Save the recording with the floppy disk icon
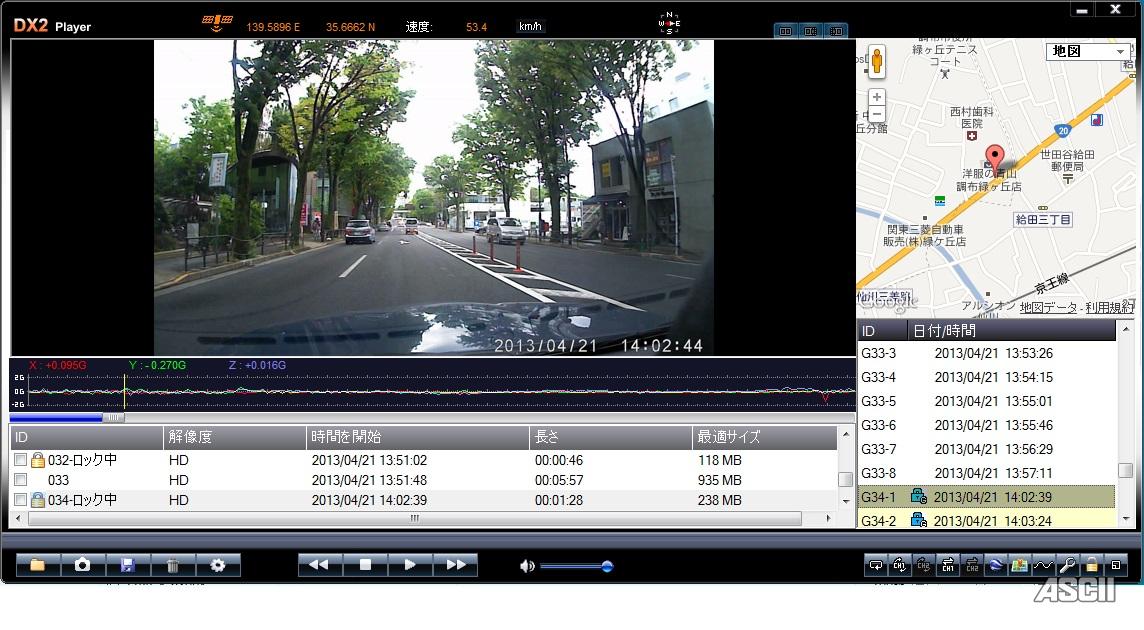Image resolution: width=1144 pixels, height=630 pixels. tap(128, 565)
